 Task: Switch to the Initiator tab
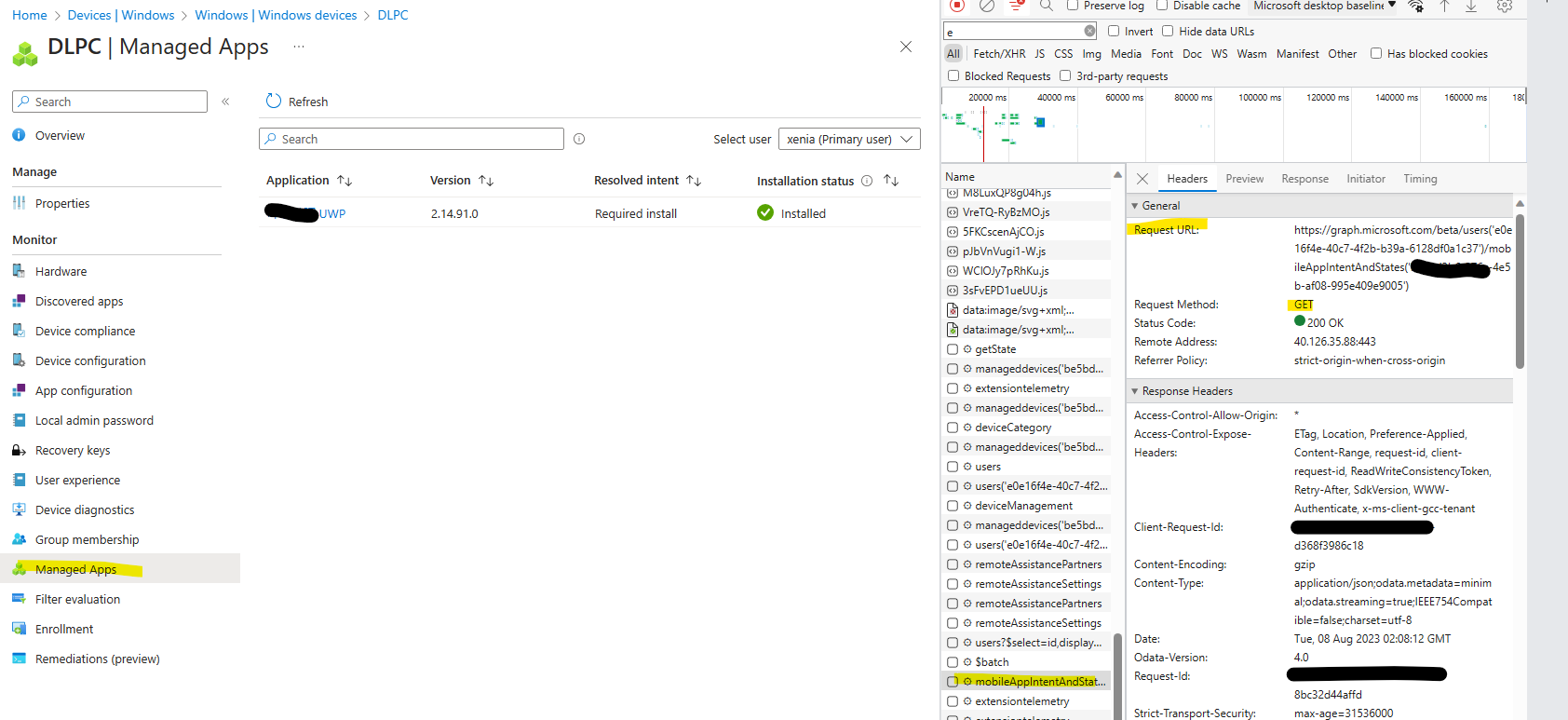(1365, 179)
